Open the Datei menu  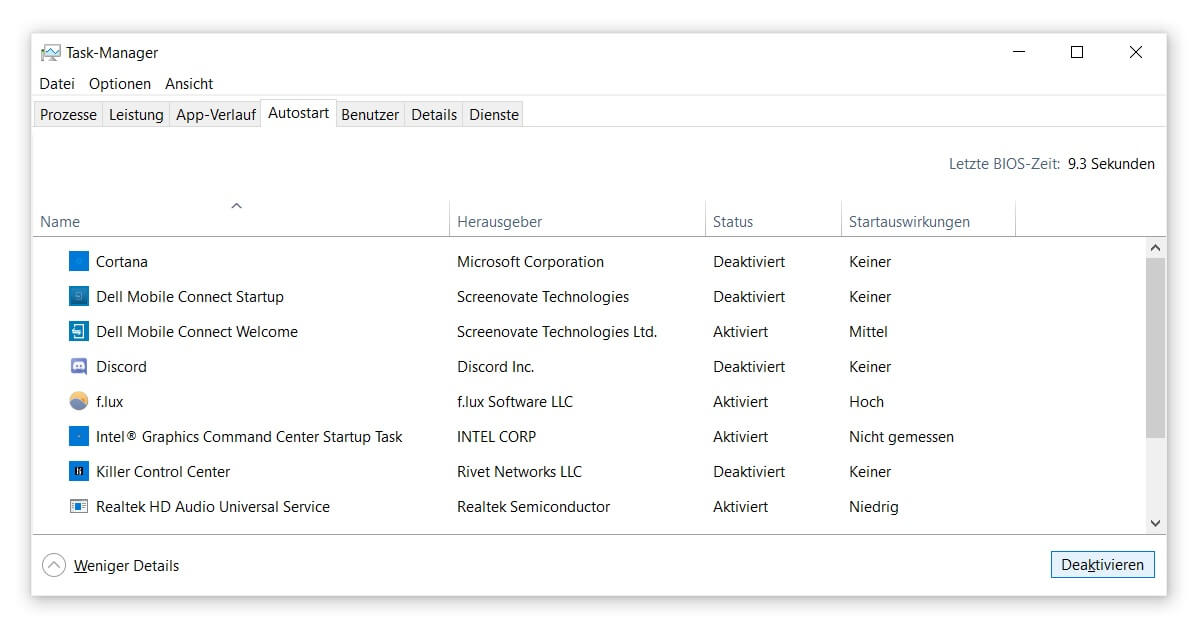pos(57,84)
